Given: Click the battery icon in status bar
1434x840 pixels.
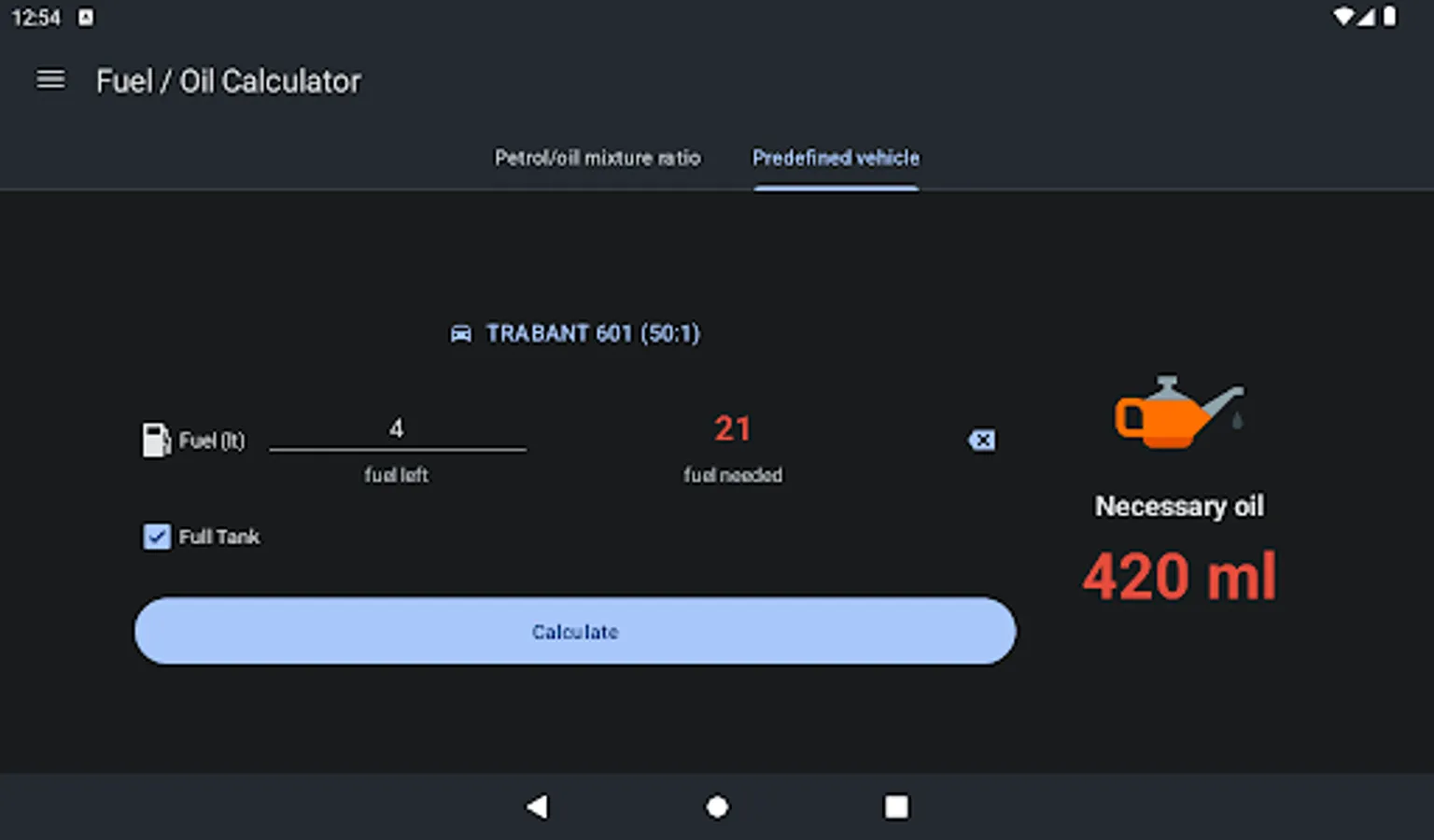Looking at the screenshot, I should [1390, 17].
